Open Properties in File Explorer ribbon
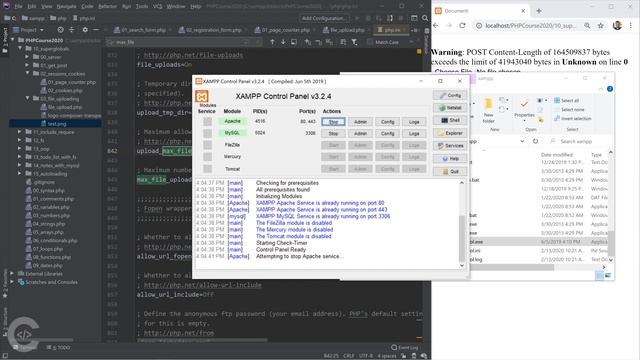 pos(524,108)
